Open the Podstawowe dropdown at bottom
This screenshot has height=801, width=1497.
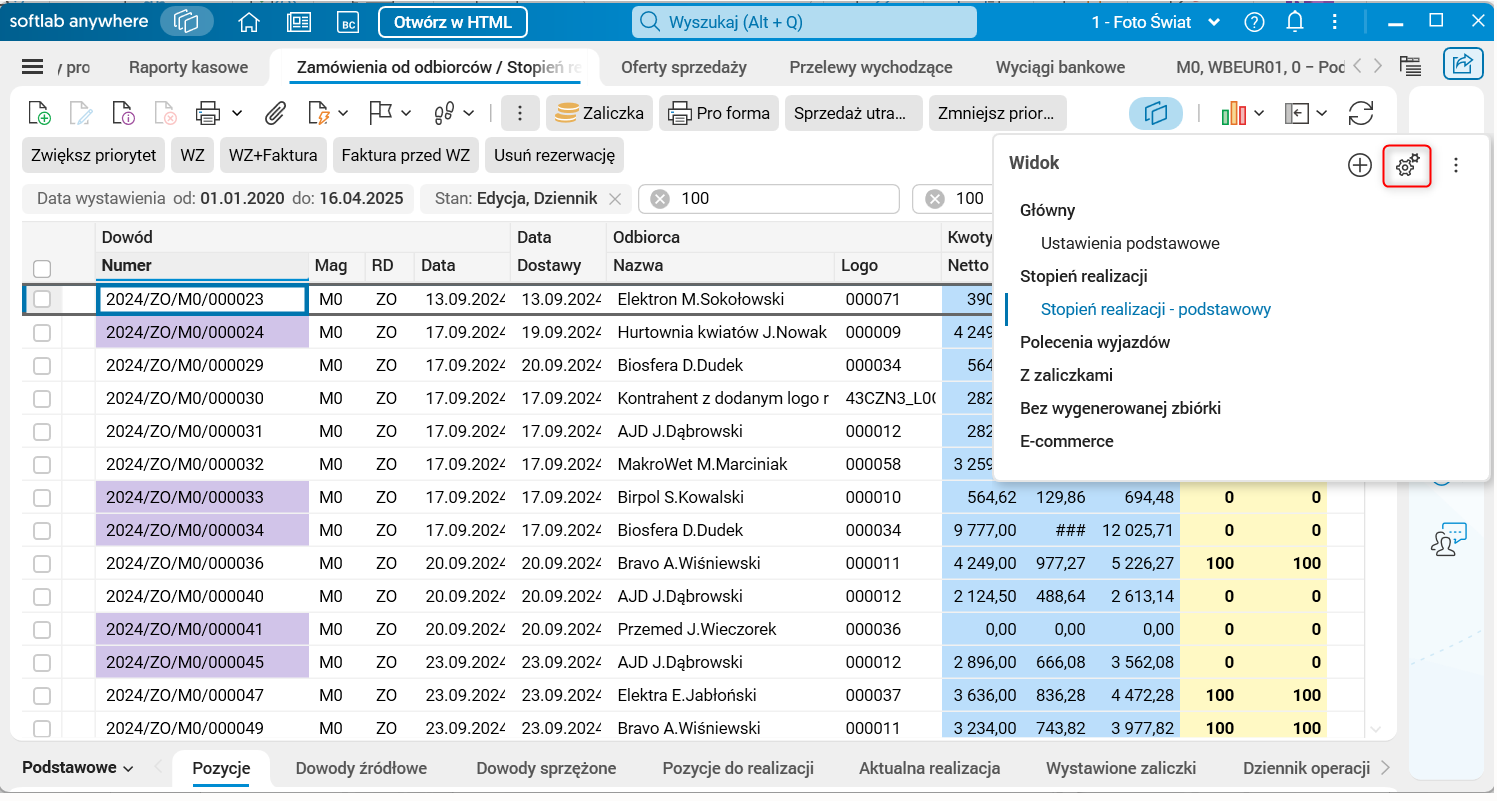78,768
